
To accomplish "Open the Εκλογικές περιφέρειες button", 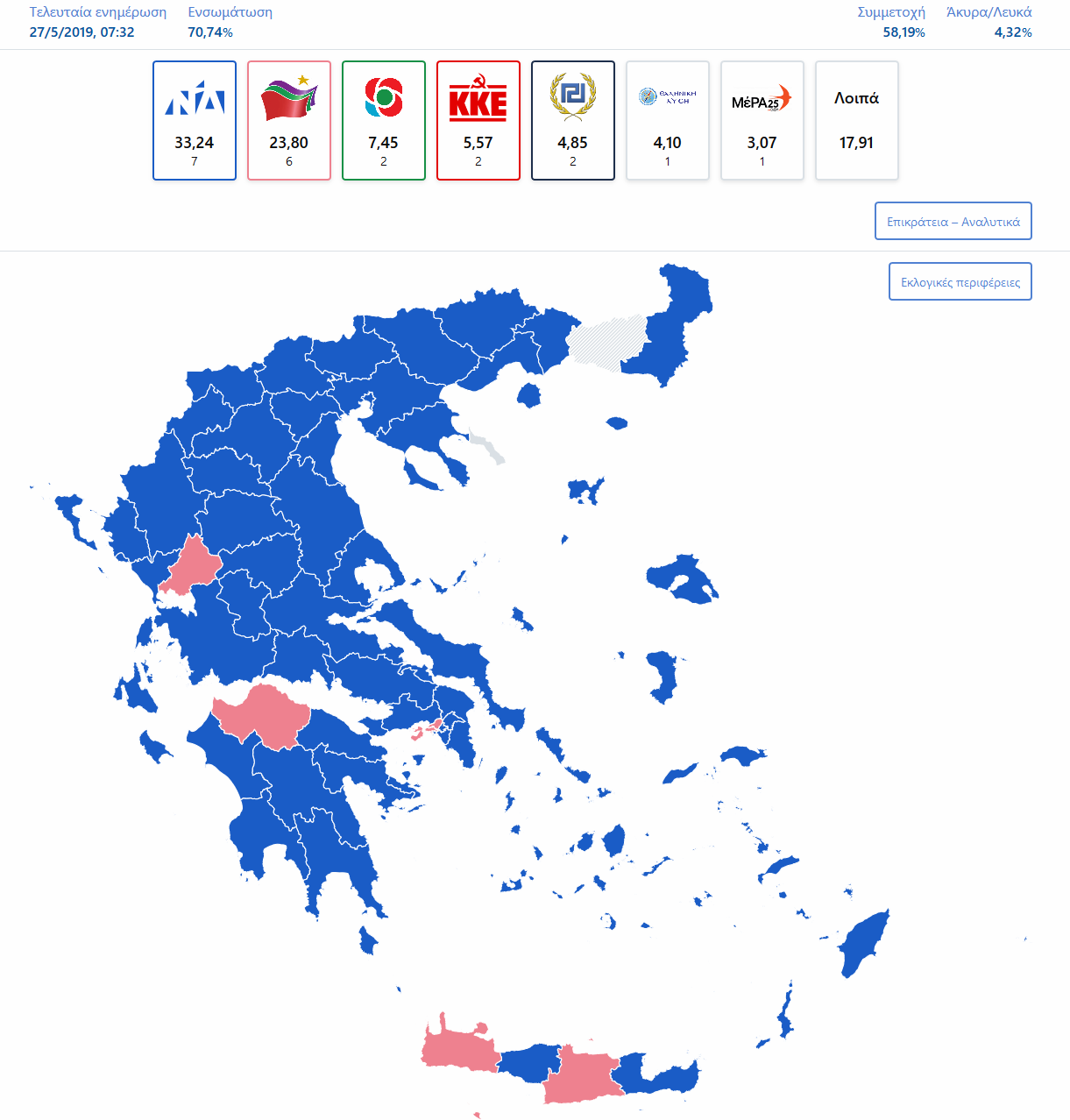I will [x=960, y=282].
